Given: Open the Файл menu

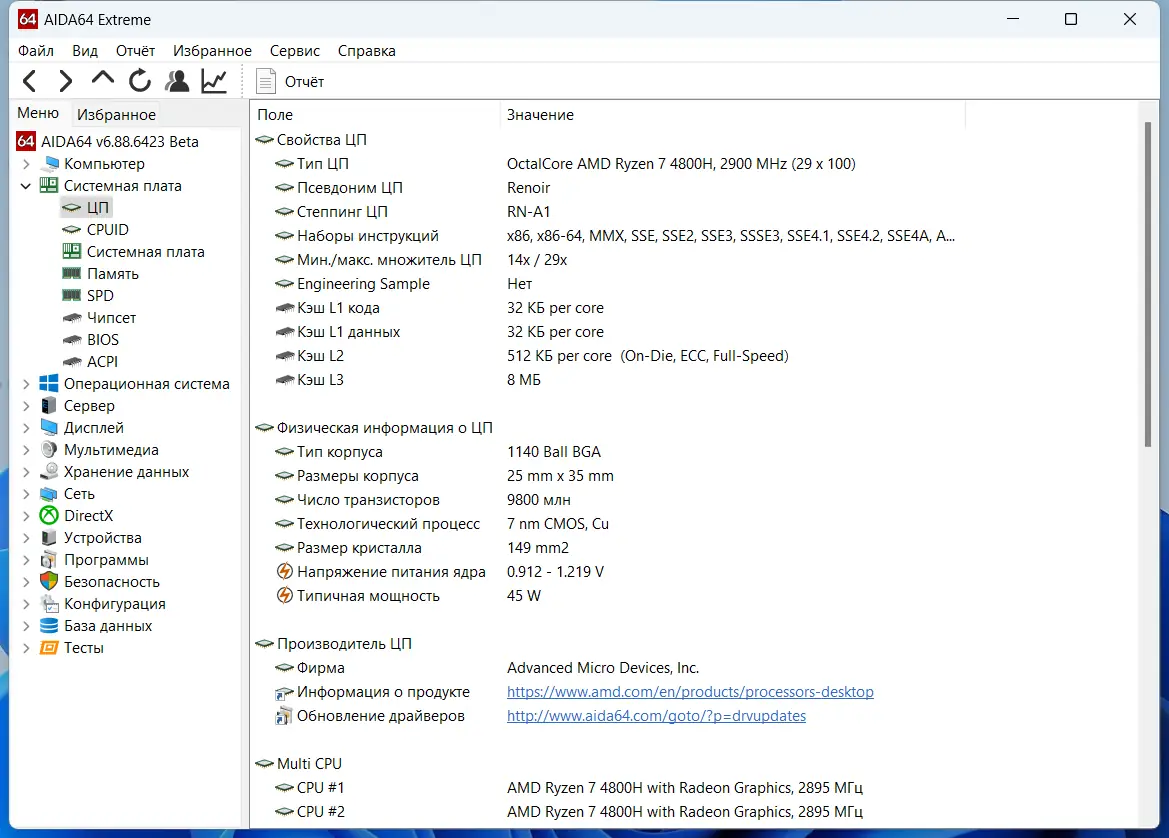Looking at the screenshot, I should [36, 51].
